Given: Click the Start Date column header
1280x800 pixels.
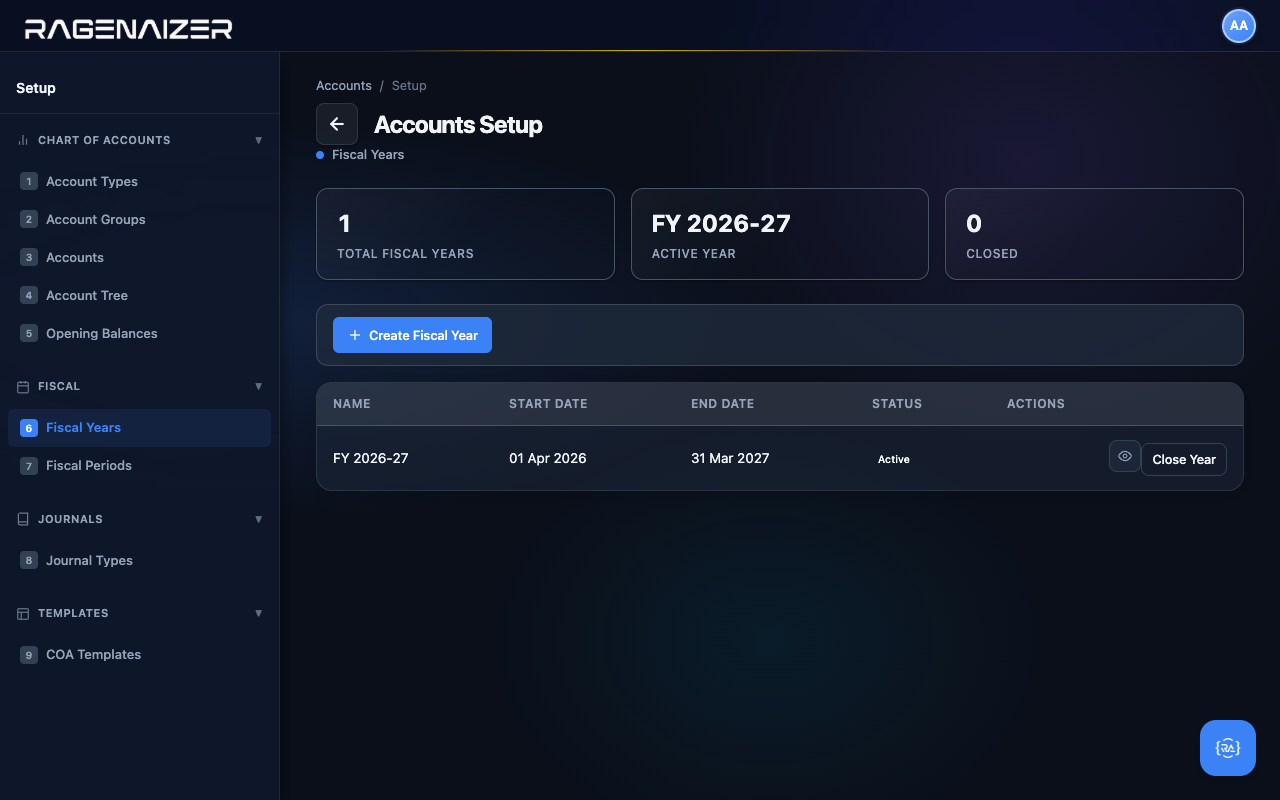Looking at the screenshot, I should point(548,404).
